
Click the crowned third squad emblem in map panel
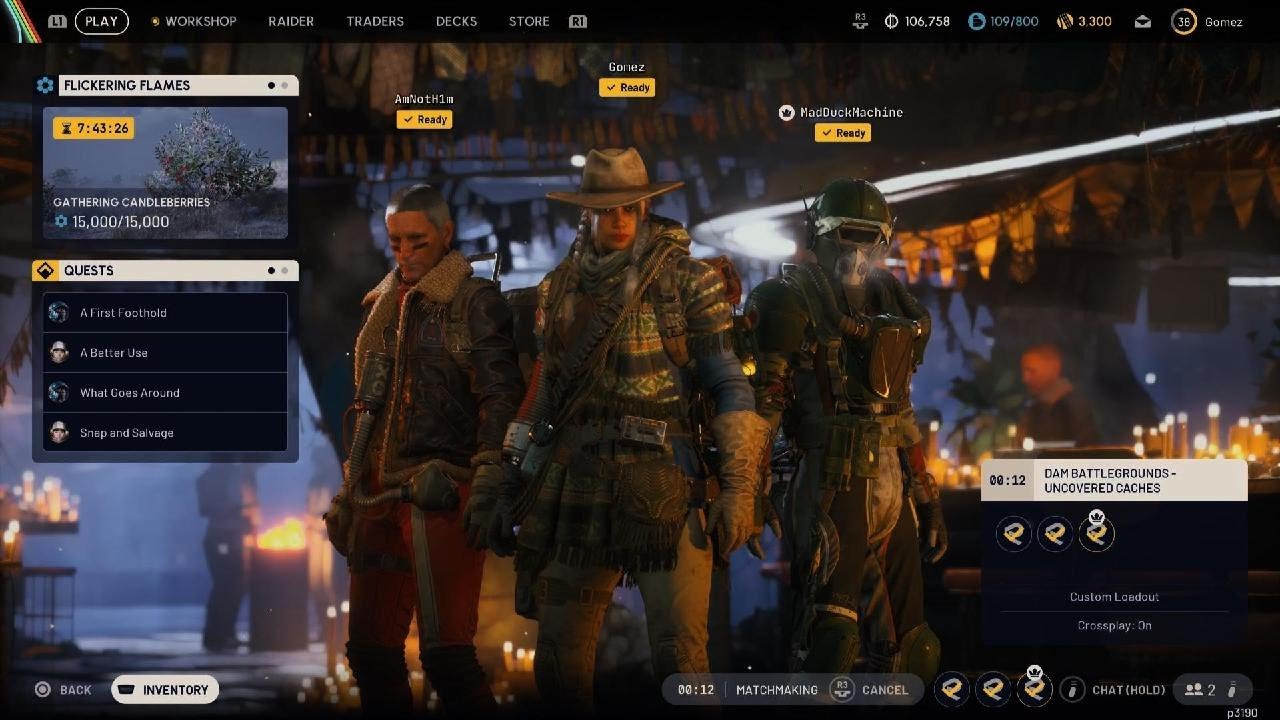(x=1096, y=533)
